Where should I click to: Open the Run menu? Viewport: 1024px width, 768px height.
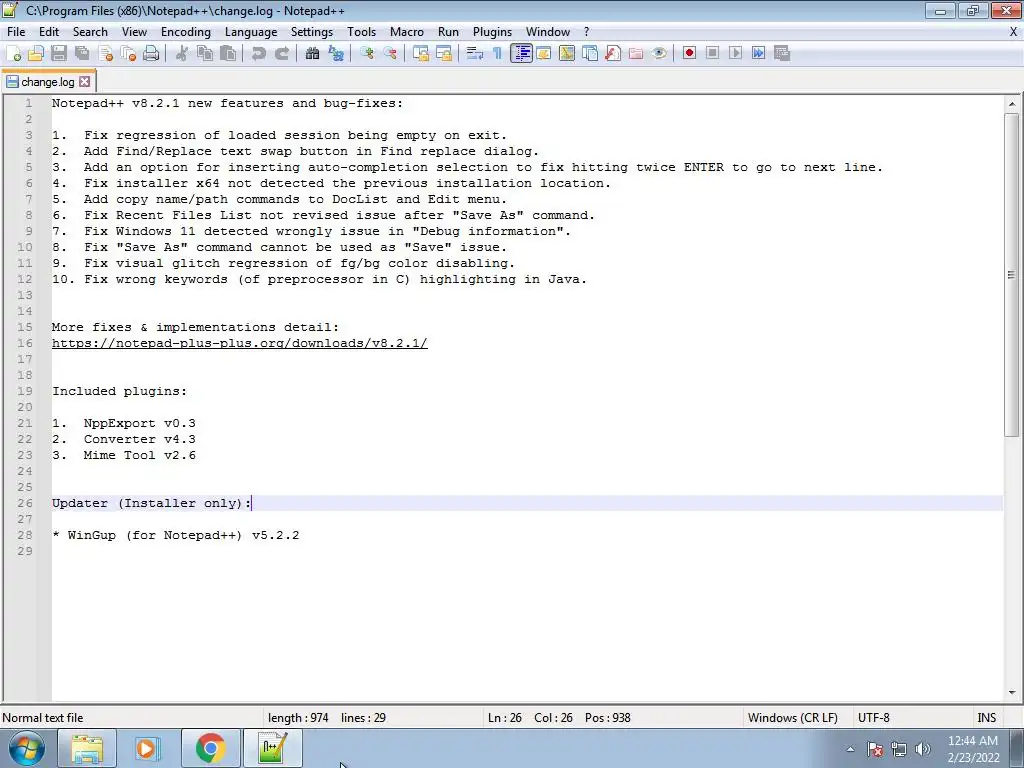(448, 32)
